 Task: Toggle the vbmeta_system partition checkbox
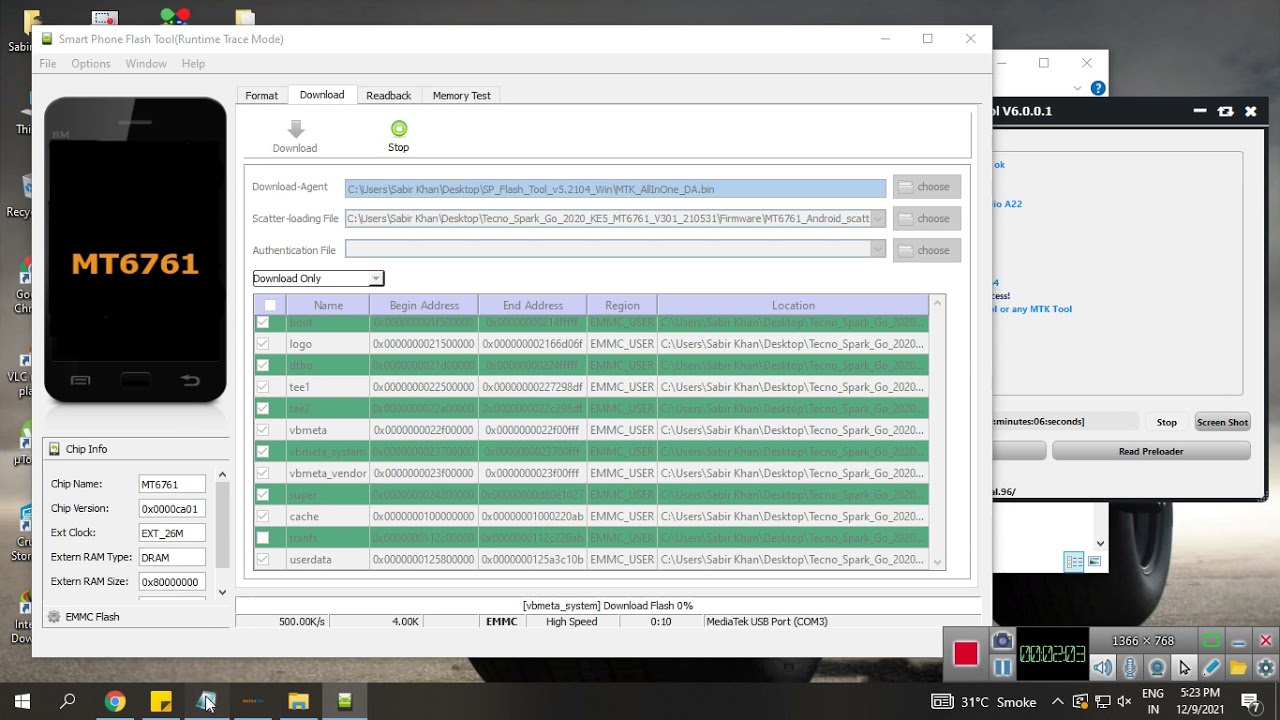point(262,451)
